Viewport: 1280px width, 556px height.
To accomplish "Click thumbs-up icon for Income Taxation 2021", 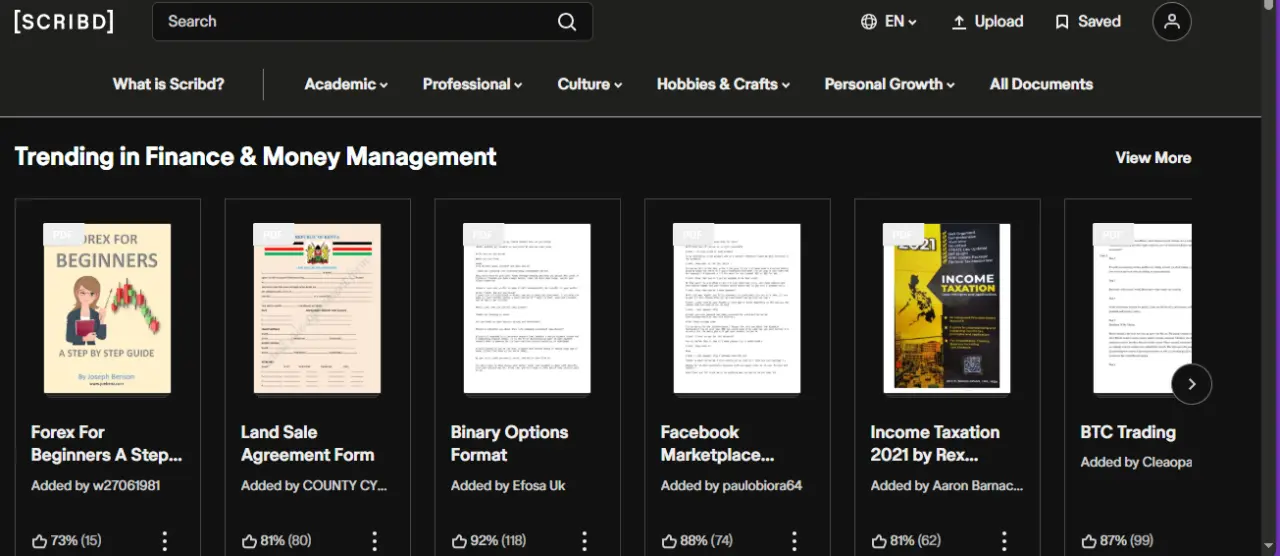I will (879, 541).
